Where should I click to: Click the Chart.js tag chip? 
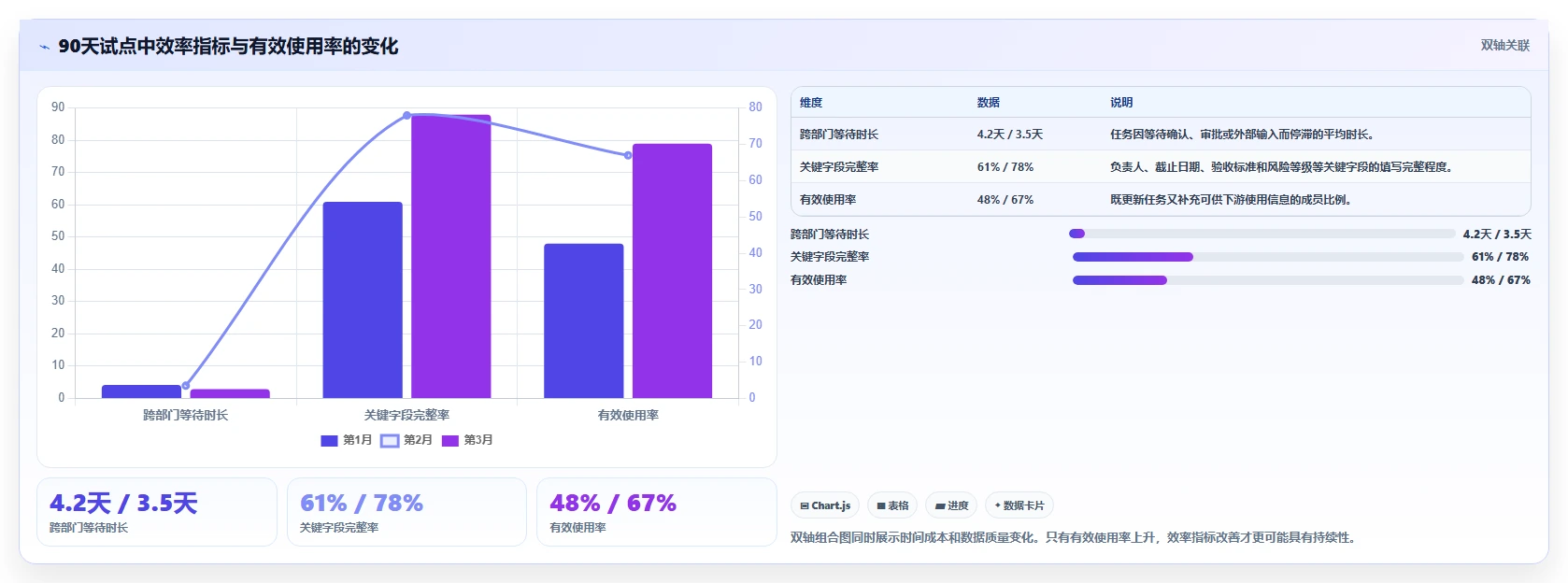pos(825,505)
